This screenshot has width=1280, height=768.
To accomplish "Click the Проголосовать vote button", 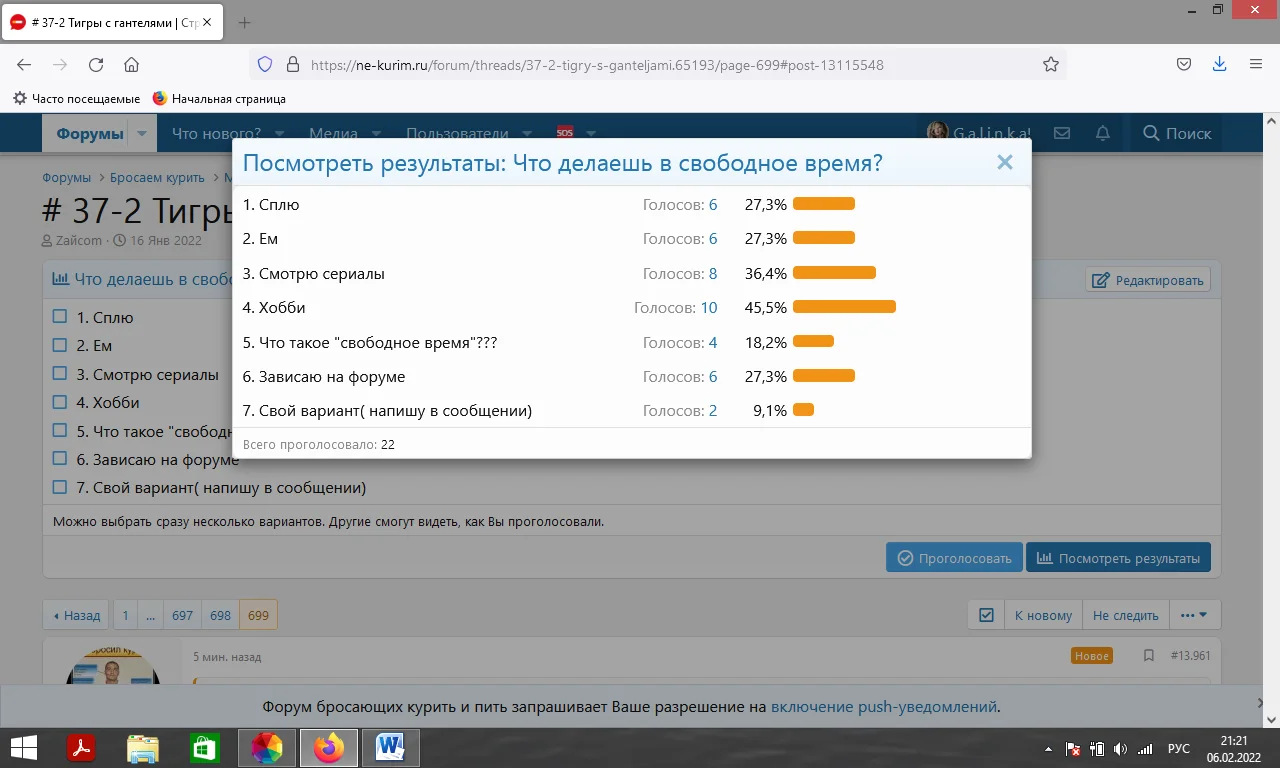I will [953, 558].
